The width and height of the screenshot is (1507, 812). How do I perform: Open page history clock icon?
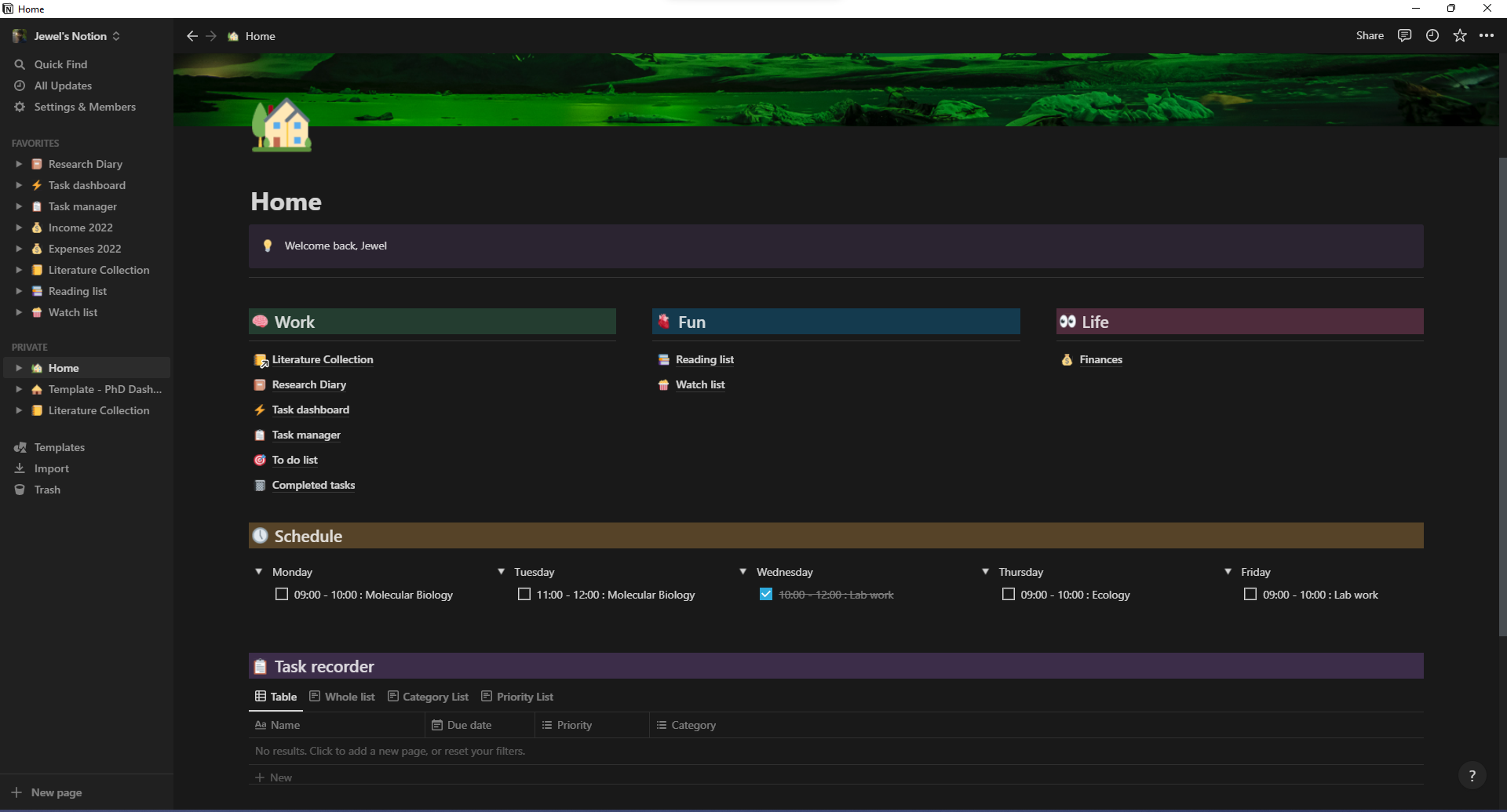pyautogui.click(x=1432, y=35)
